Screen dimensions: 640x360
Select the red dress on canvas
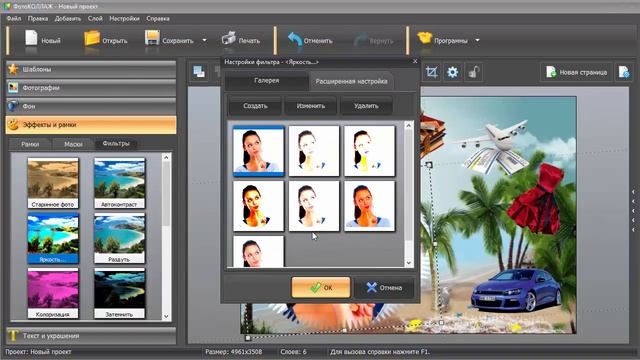(x=536, y=199)
